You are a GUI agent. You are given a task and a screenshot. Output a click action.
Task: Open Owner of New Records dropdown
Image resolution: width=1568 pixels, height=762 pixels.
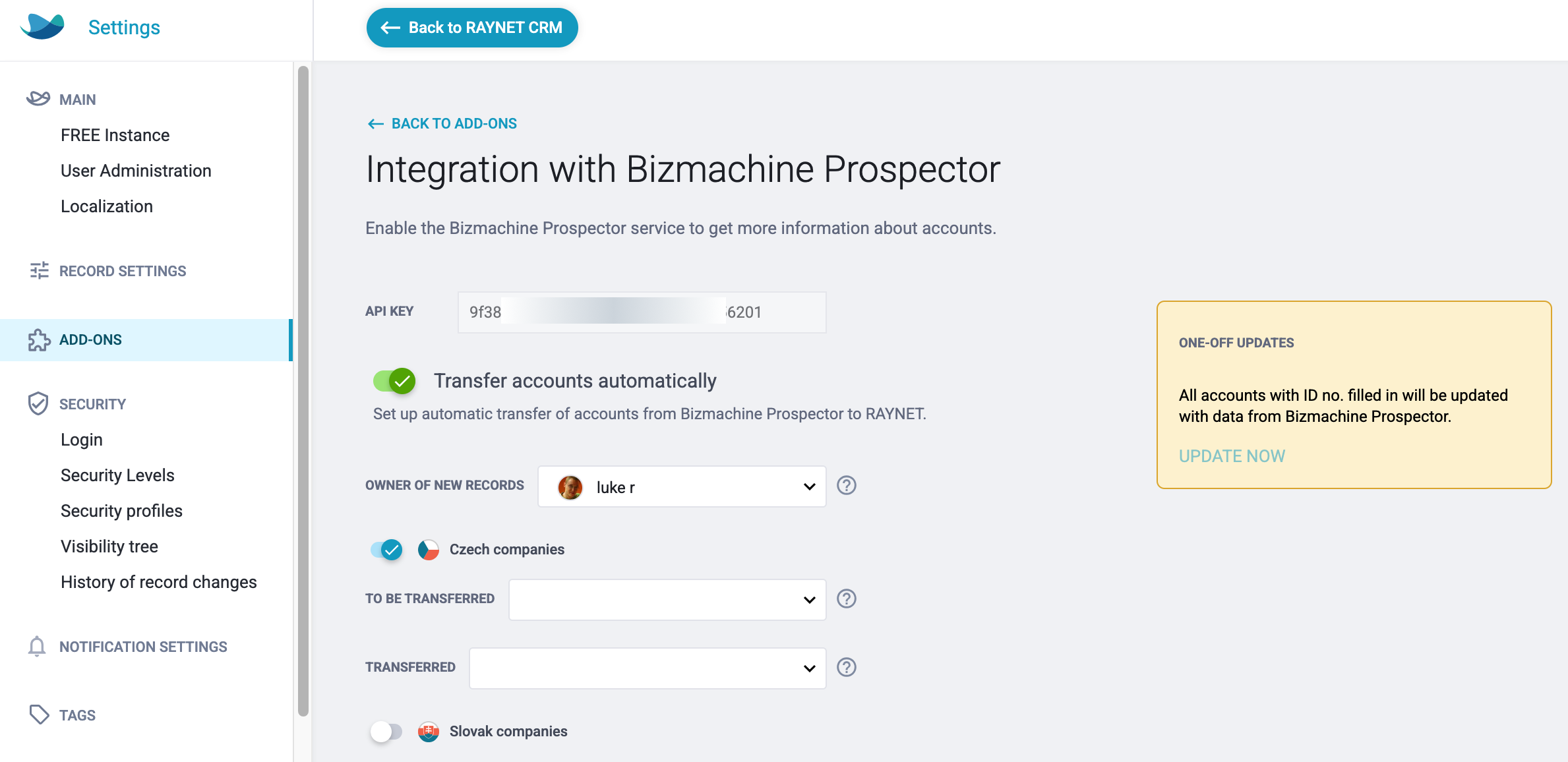[x=682, y=487]
